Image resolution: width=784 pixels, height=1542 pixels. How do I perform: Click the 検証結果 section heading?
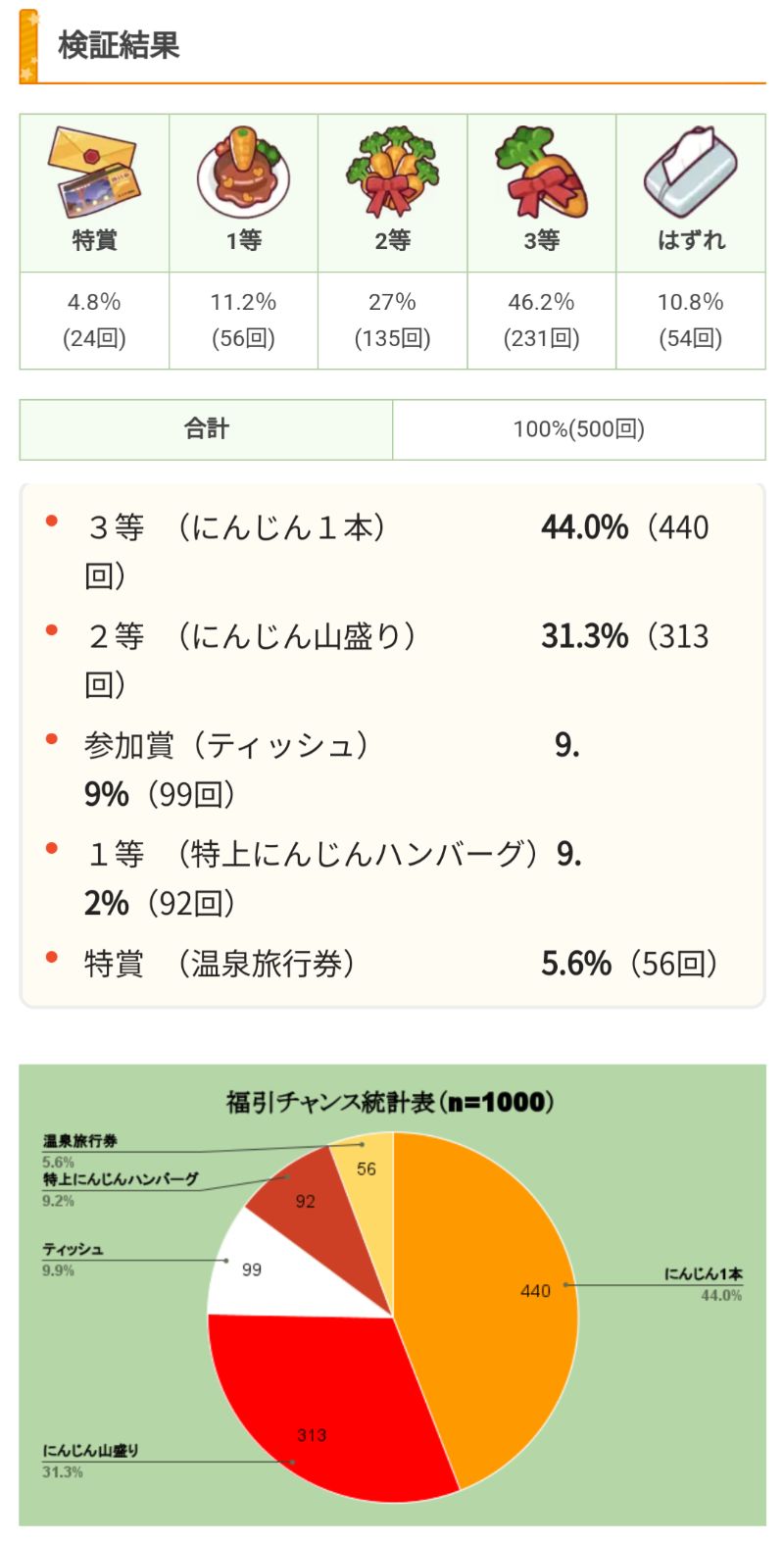[119, 45]
